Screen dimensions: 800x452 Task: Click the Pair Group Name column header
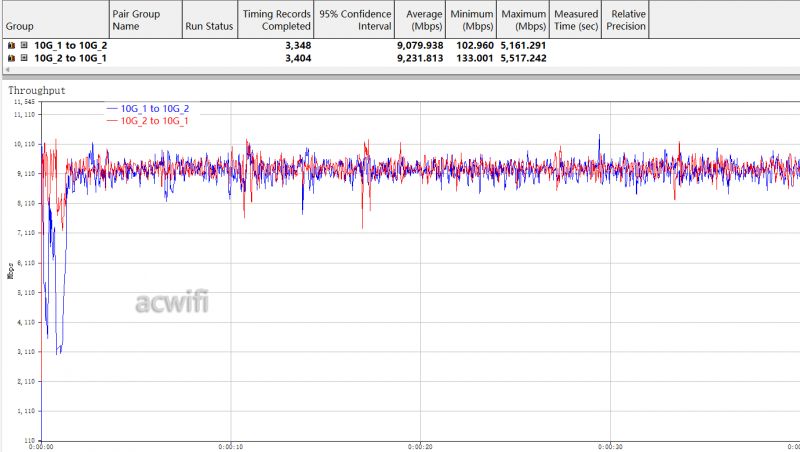pyautogui.click(x=145, y=19)
